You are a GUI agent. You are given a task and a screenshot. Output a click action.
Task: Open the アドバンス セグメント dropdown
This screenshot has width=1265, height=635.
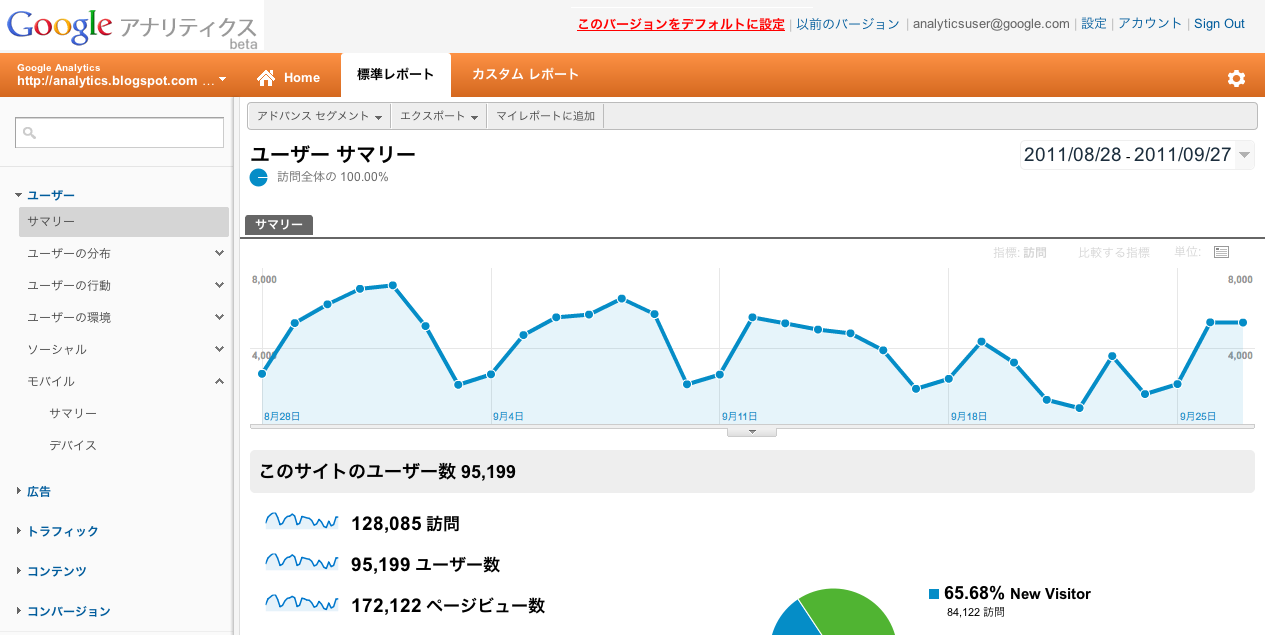(318, 117)
